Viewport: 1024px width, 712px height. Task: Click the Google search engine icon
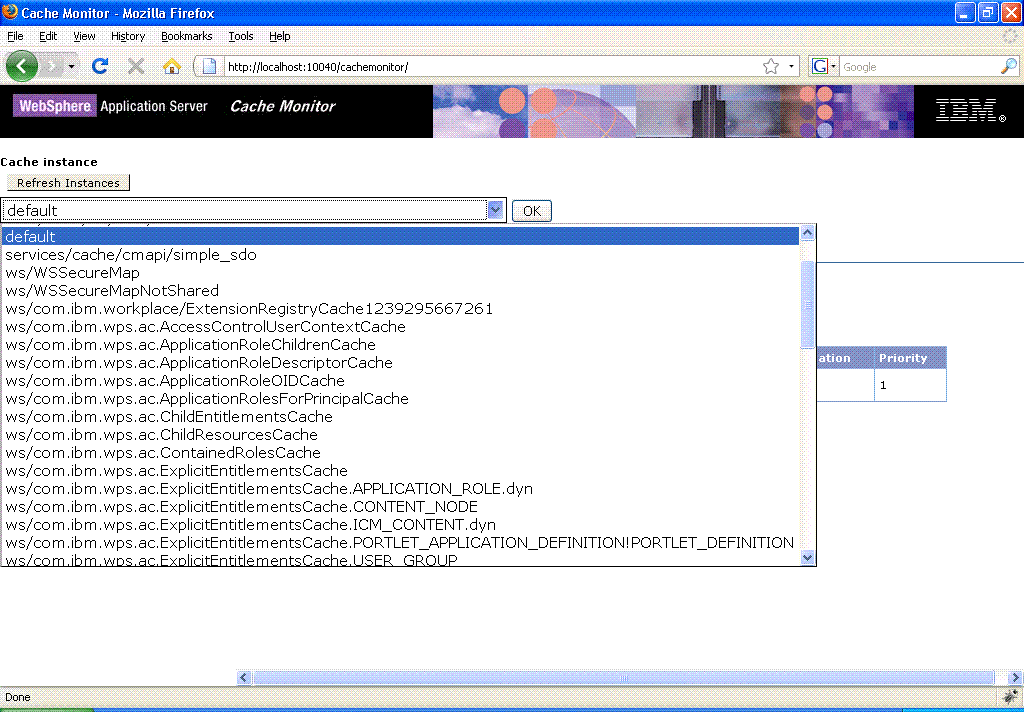coord(820,66)
